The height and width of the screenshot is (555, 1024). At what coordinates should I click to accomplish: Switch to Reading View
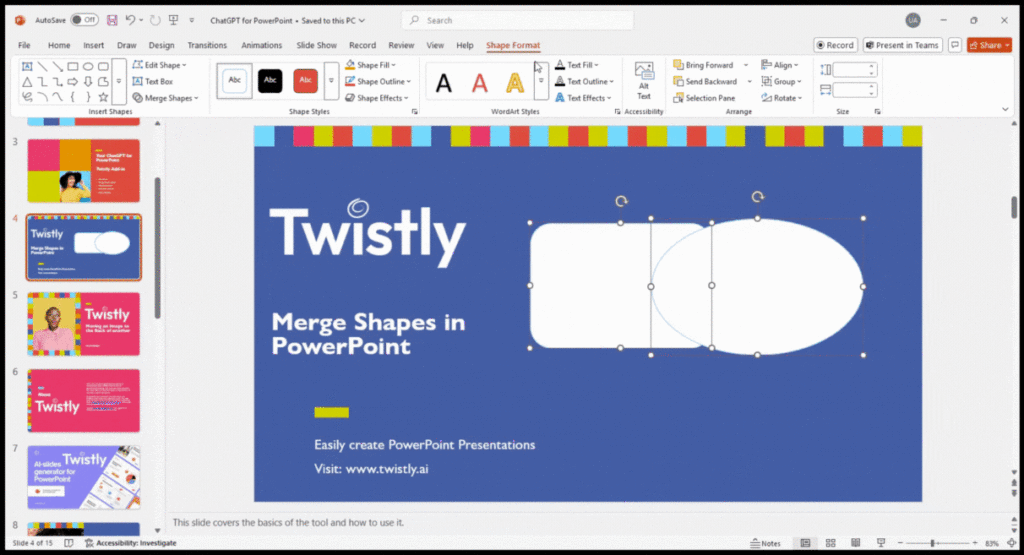point(856,543)
